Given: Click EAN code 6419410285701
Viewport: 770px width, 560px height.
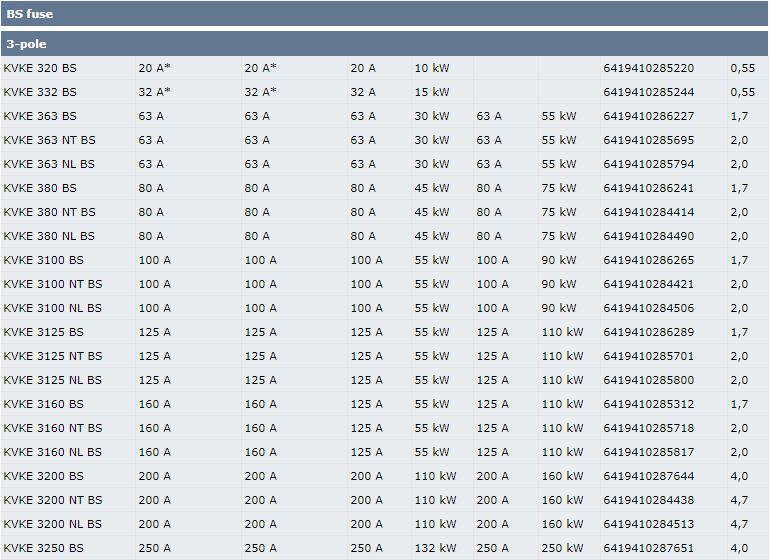Looking at the screenshot, I should pos(649,356).
